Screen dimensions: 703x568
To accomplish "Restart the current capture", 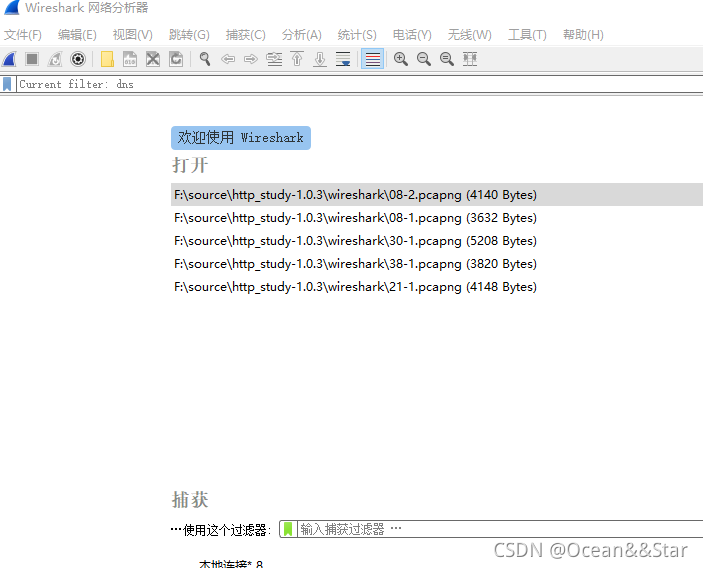I will tap(55, 59).
